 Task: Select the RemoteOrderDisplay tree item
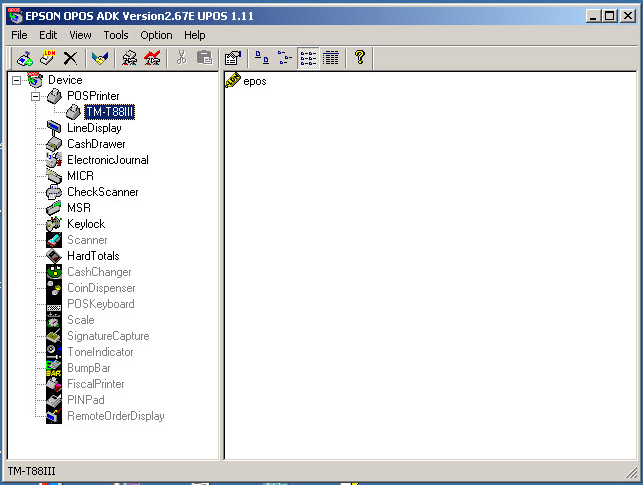click(116, 416)
